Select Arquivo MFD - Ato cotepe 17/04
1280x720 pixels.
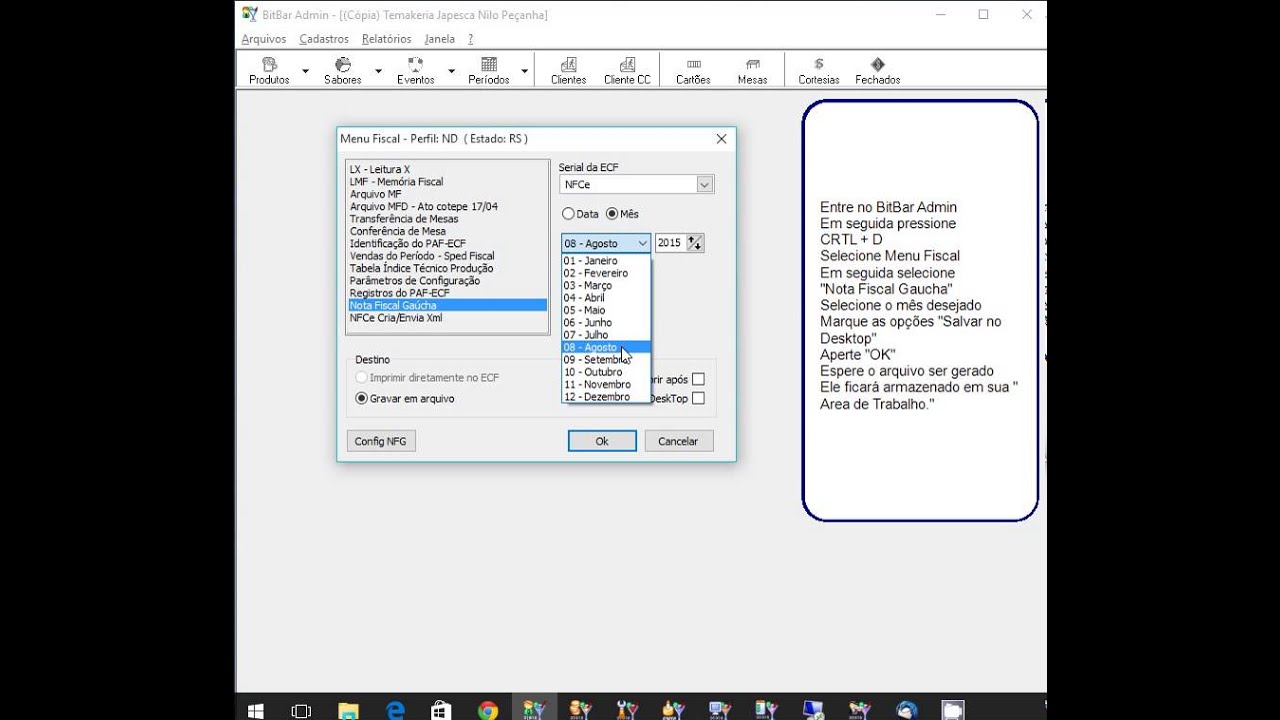(447, 207)
